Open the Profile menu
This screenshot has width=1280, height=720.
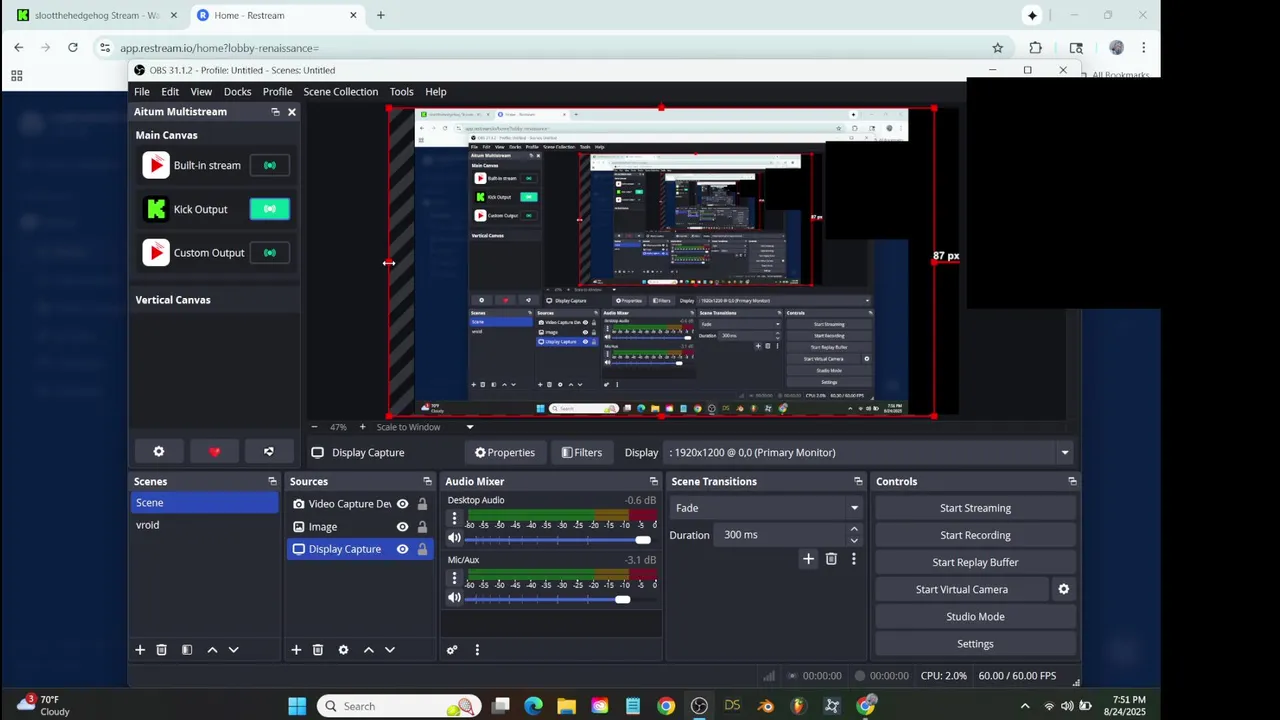click(x=277, y=92)
